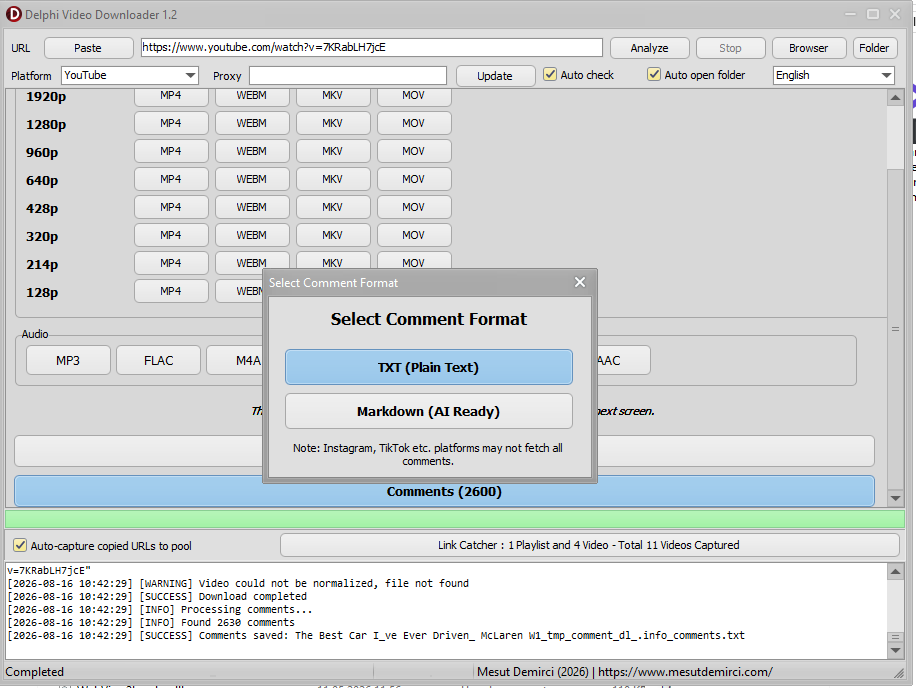Click into the URL input field

[x=372, y=47]
